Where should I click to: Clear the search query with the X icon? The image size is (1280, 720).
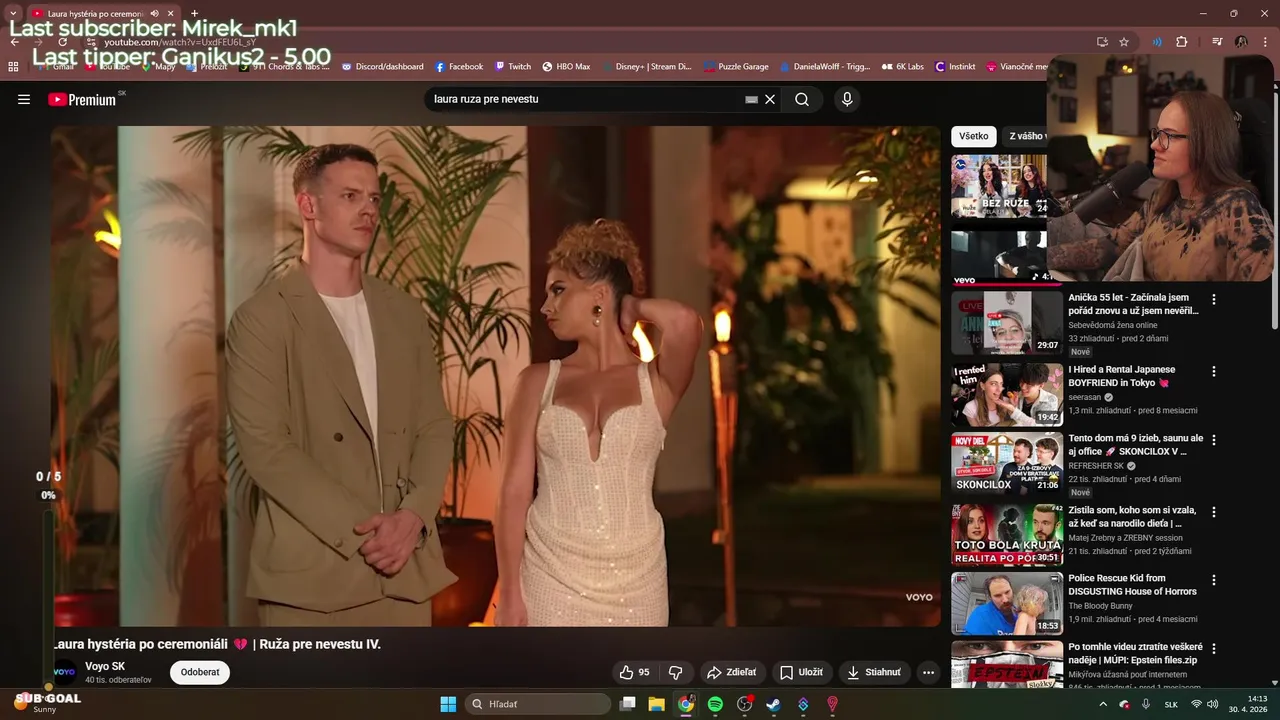click(x=770, y=99)
